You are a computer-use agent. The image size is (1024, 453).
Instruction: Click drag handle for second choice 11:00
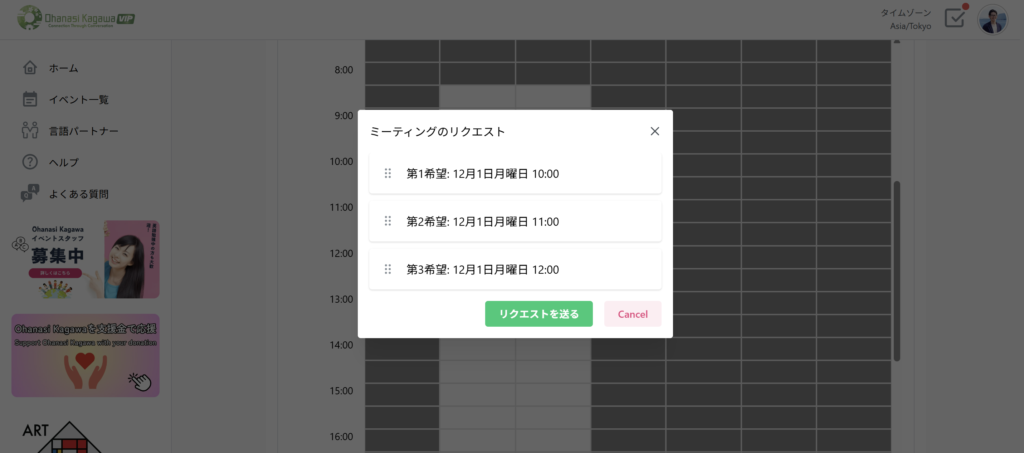(388, 222)
